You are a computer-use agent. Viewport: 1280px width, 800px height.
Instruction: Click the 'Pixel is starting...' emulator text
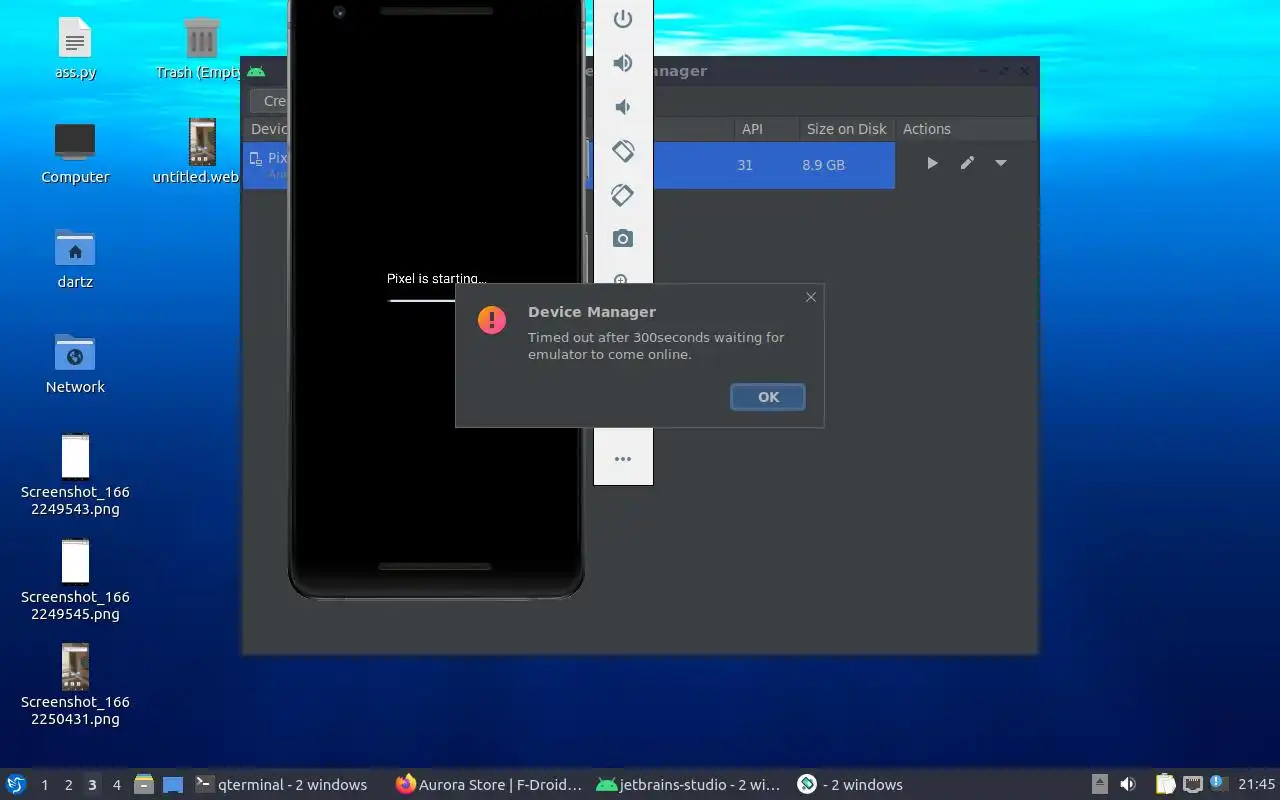436,279
